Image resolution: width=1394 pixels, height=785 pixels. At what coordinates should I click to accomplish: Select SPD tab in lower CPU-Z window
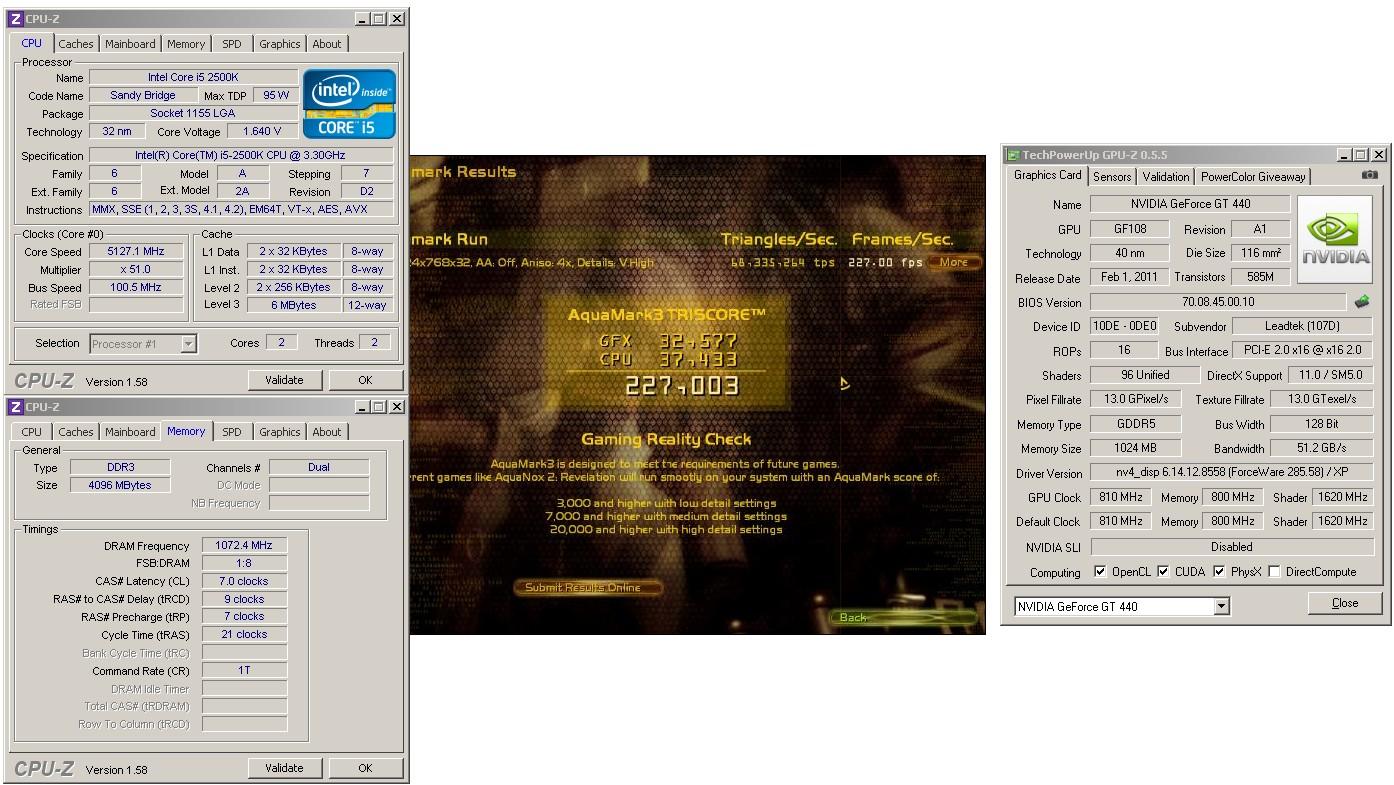coord(232,432)
